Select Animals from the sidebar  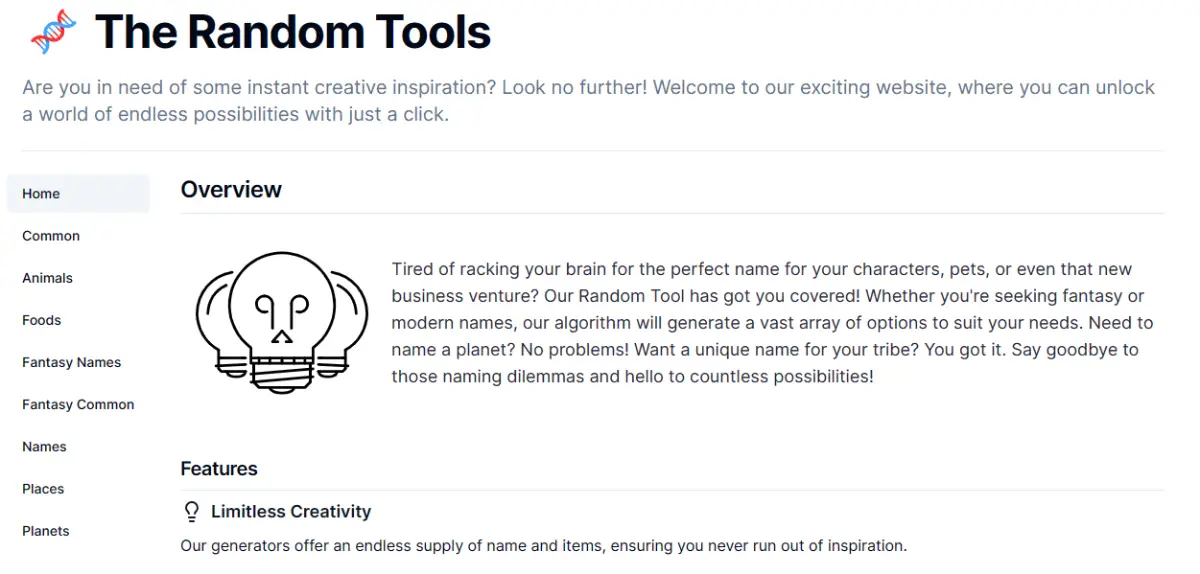[x=48, y=278]
